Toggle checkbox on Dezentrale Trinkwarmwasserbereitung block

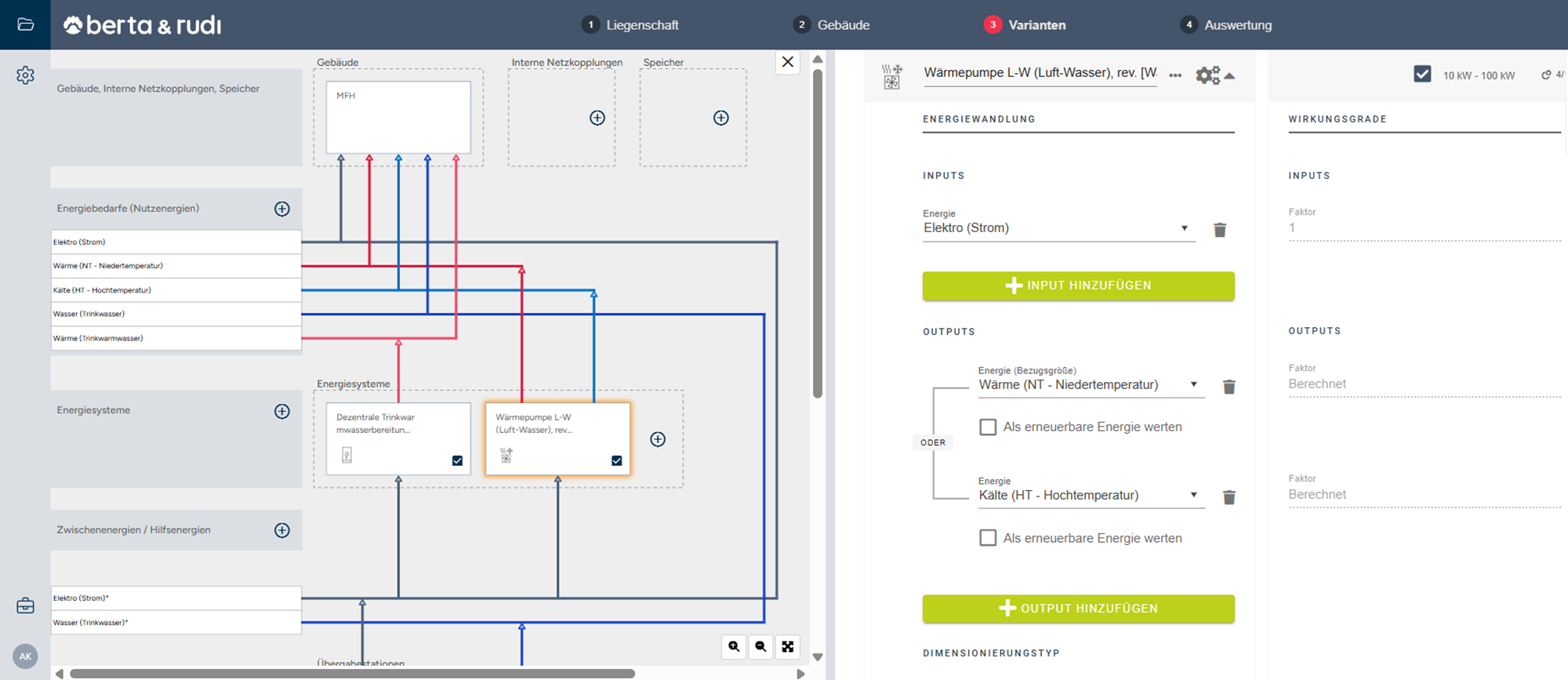[x=457, y=461]
